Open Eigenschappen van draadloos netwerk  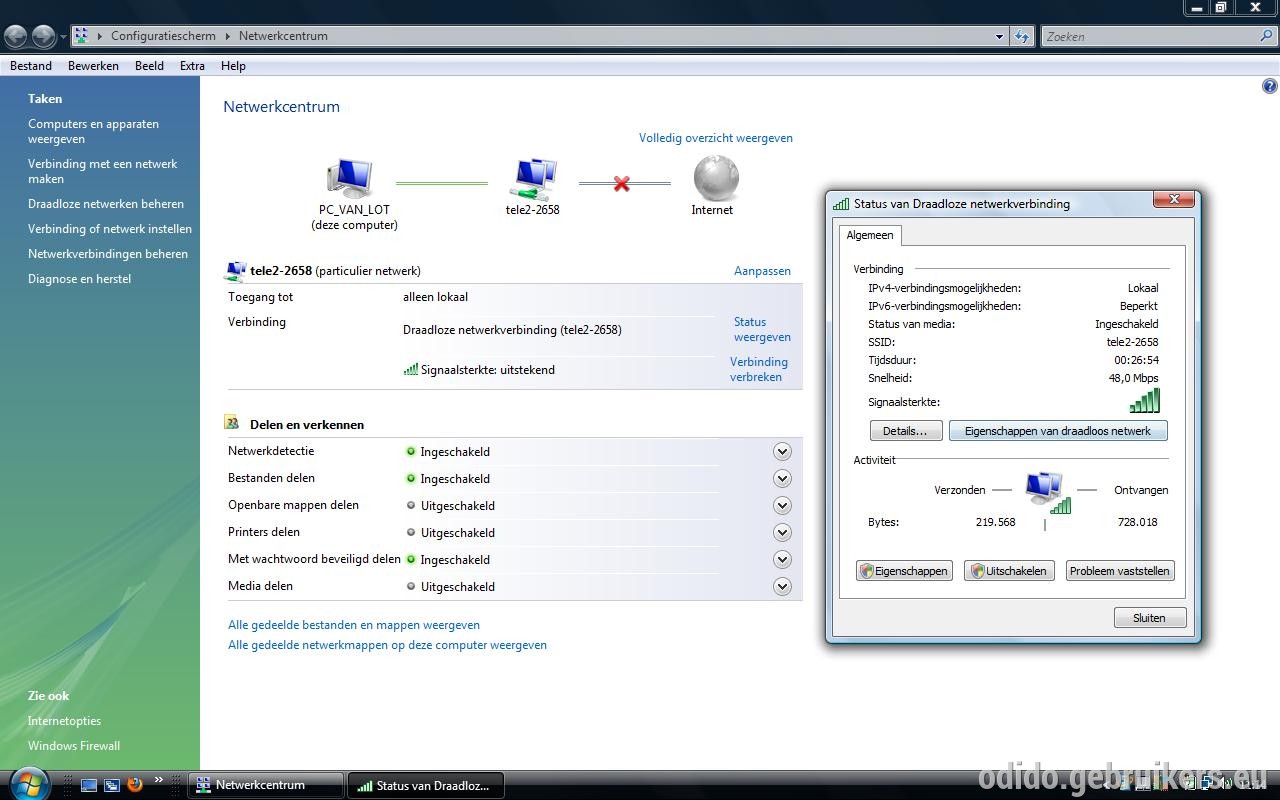pos(1058,431)
